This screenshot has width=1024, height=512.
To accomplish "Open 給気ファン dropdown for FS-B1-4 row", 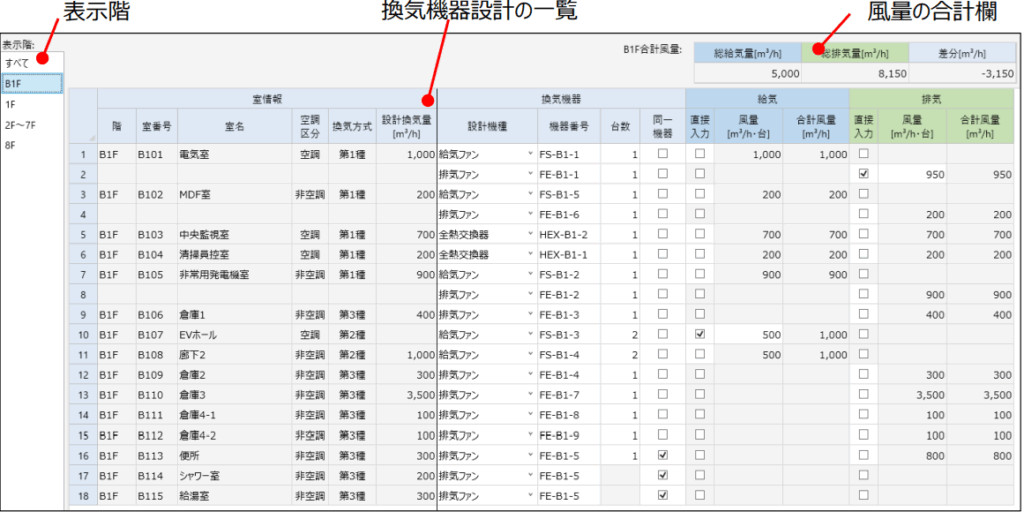I will 529,355.
